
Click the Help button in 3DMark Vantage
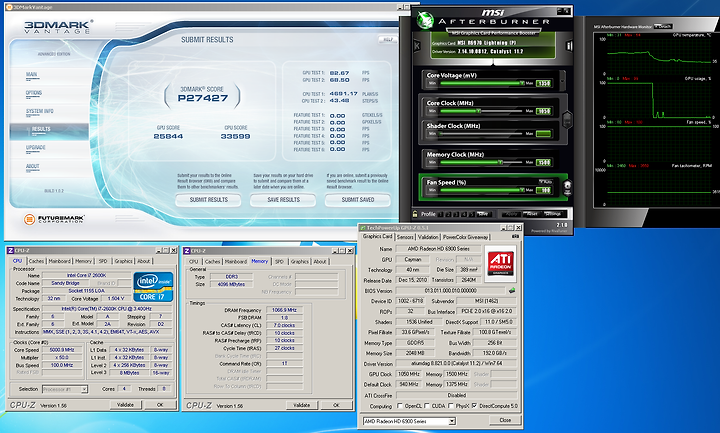pyautogui.click(x=388, y=39)
